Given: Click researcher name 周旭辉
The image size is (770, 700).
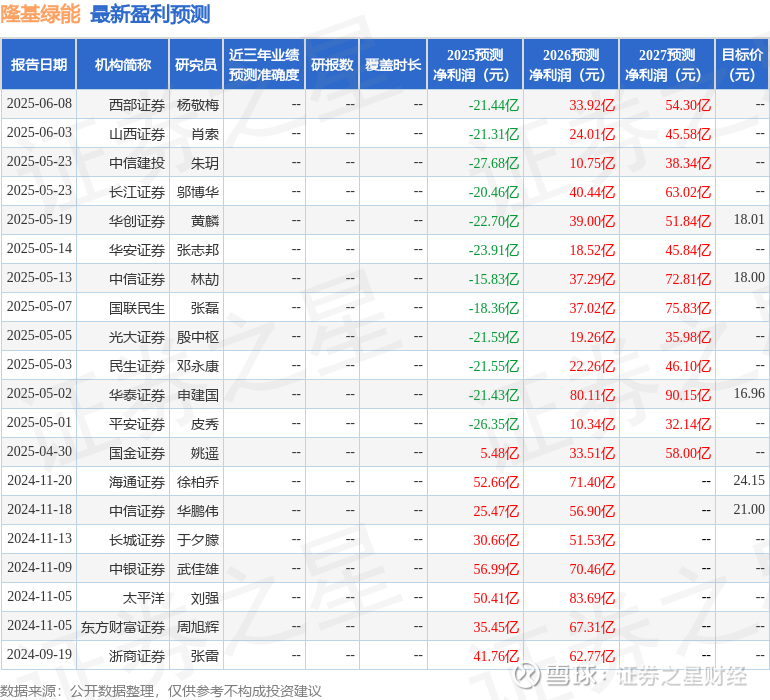Looking at the screenshot, I should tap(198, 627).
